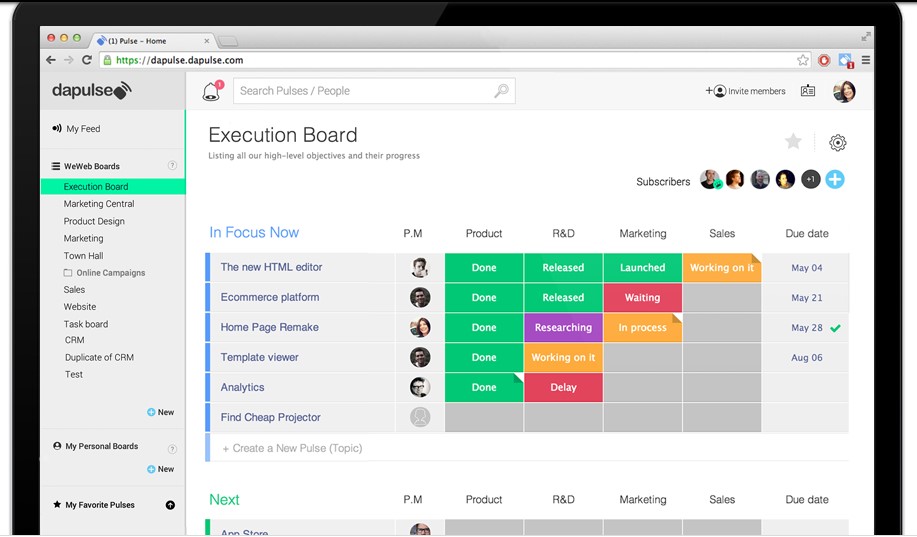Open Template viewer pulse
The width and height of the screenshot is (917, 537).
[260, 357]
